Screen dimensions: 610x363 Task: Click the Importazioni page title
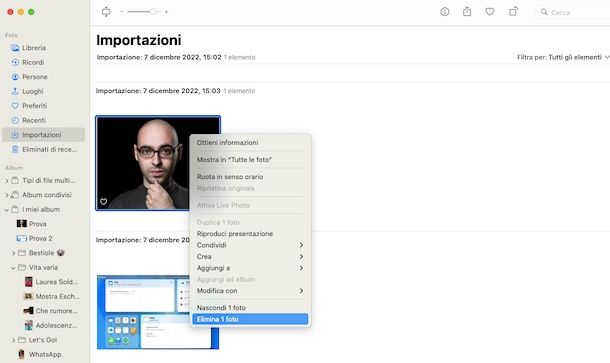coord(138,40)
